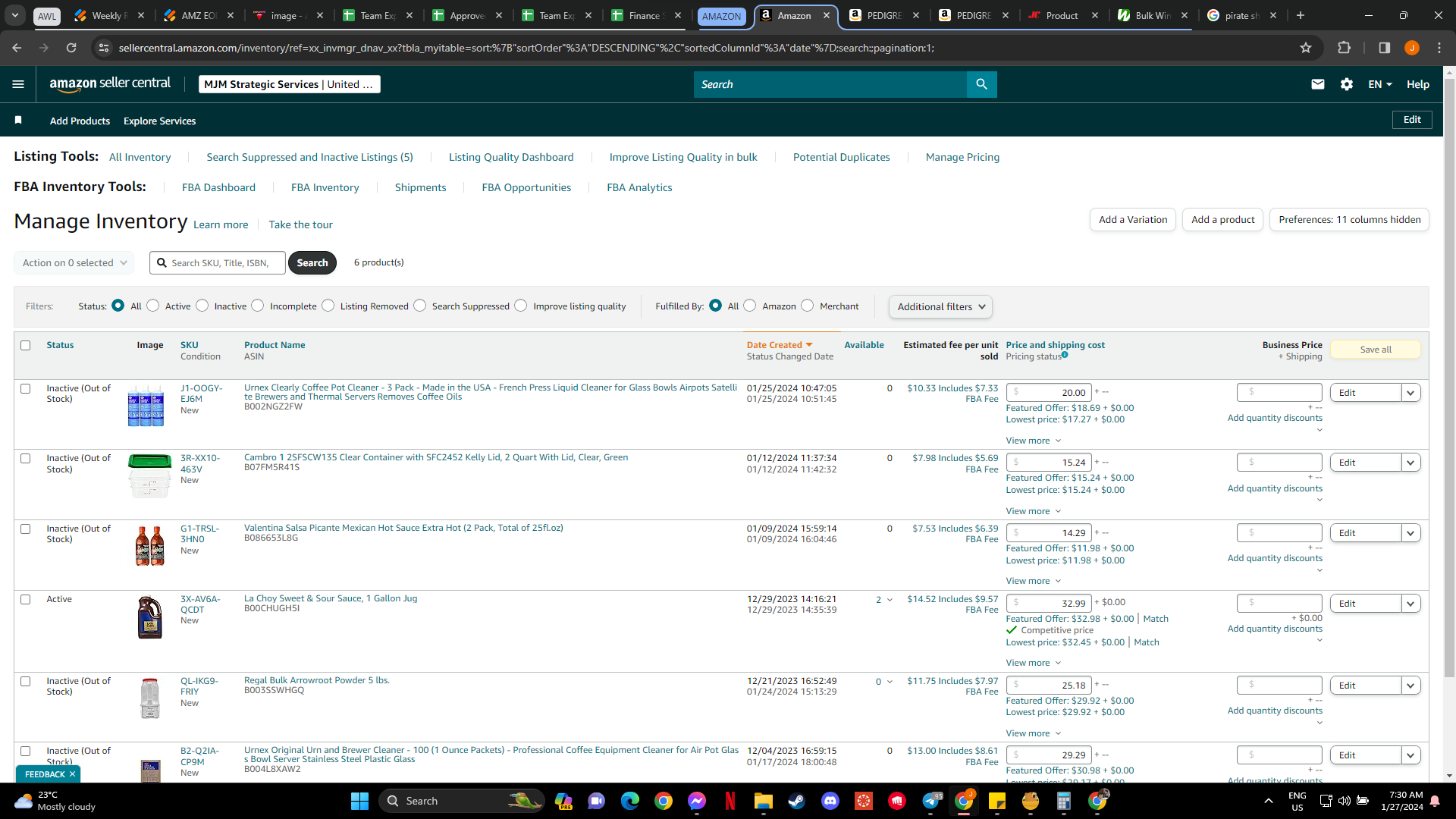Check the Urnex Clearly Coffee Pot Cleaner row

click(25, 388)
